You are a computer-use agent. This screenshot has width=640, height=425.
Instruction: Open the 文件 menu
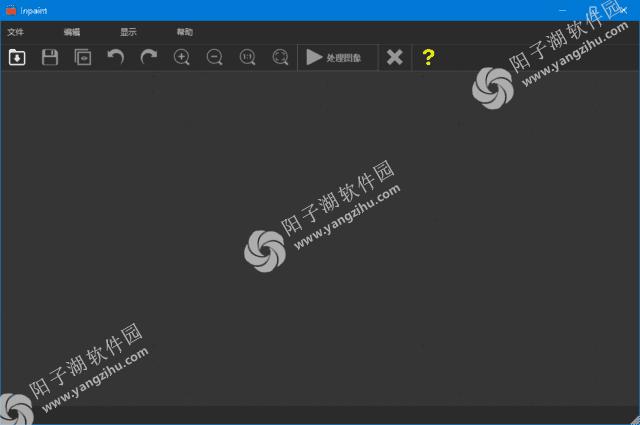[16, 32]
